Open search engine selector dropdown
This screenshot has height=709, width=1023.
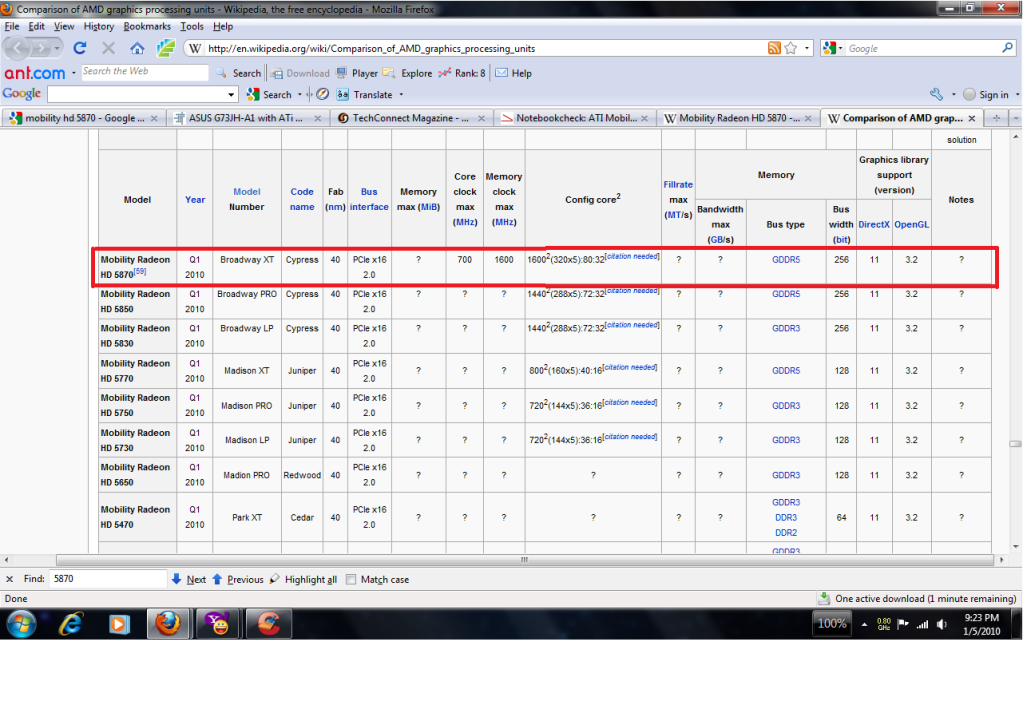[833, 48]
